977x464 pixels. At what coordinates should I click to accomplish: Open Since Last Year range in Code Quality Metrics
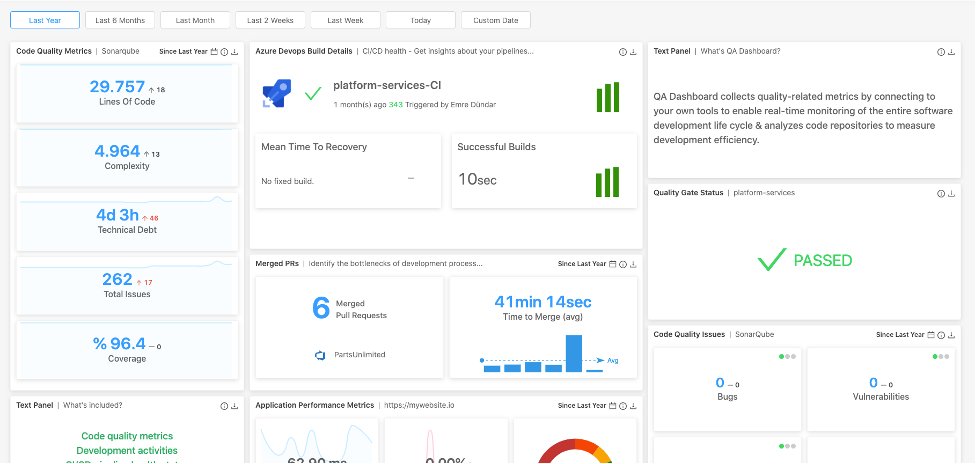tap(183, 52)
